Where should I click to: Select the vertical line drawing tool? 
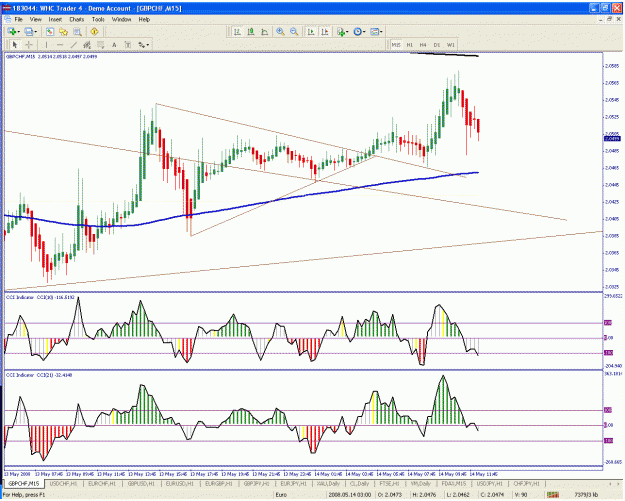click(x=46, y=45)
